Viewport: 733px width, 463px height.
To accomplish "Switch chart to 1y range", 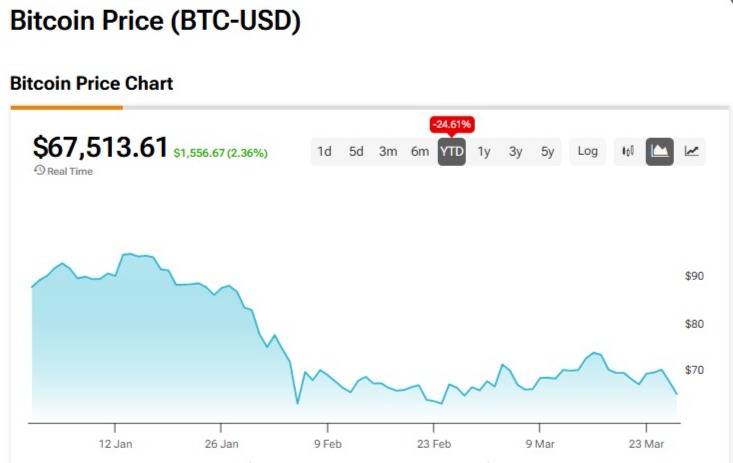I will (484, 152).
